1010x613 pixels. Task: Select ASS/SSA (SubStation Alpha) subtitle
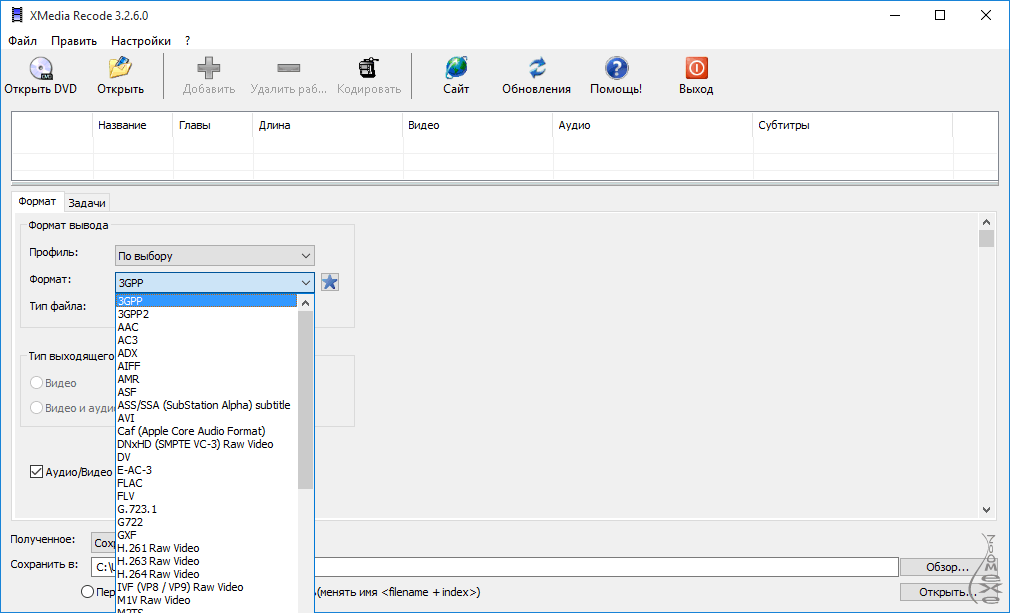tap(206, 405)
